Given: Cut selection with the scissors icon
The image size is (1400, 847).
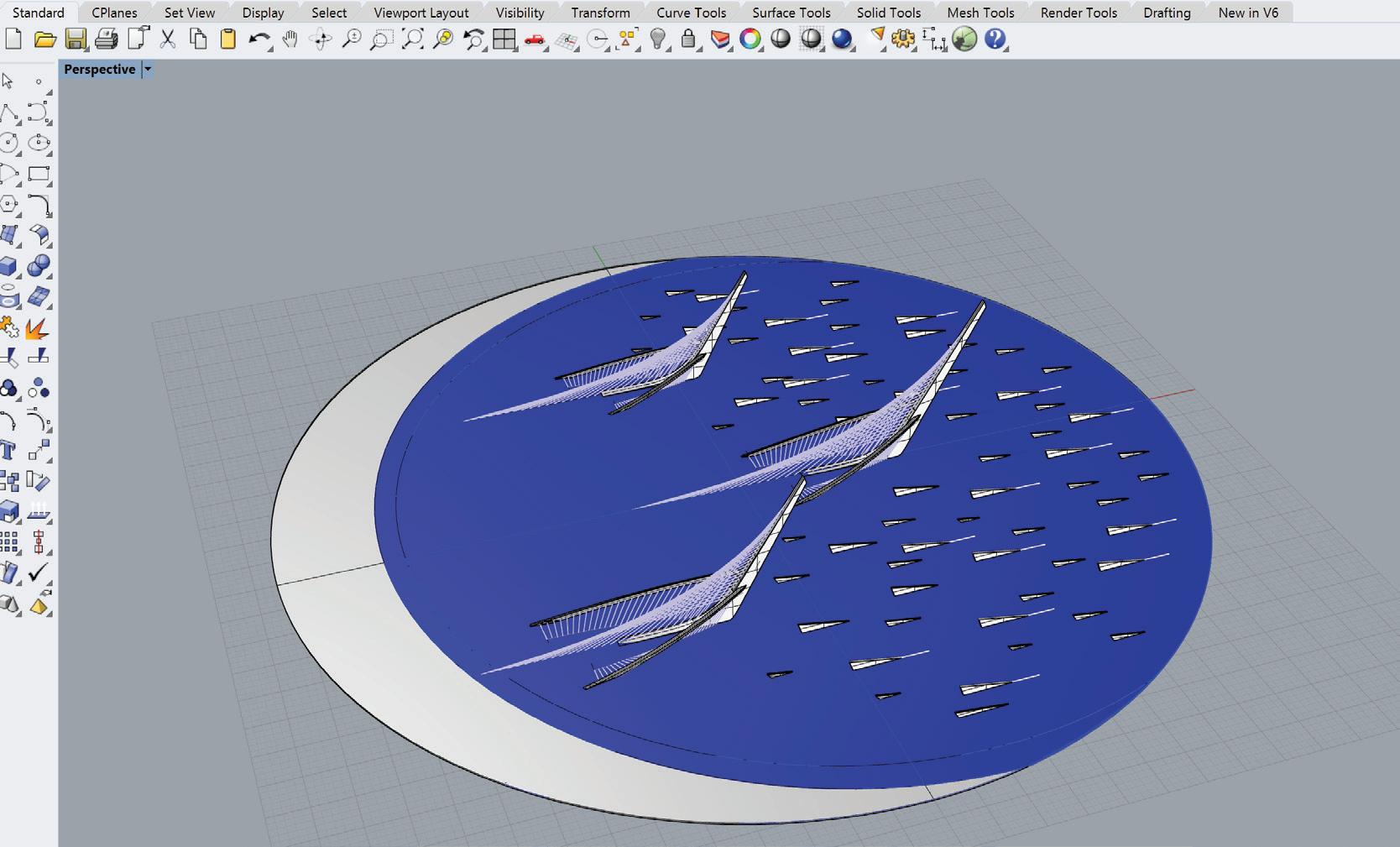Looking at the screenshot, I should (168, 39).
